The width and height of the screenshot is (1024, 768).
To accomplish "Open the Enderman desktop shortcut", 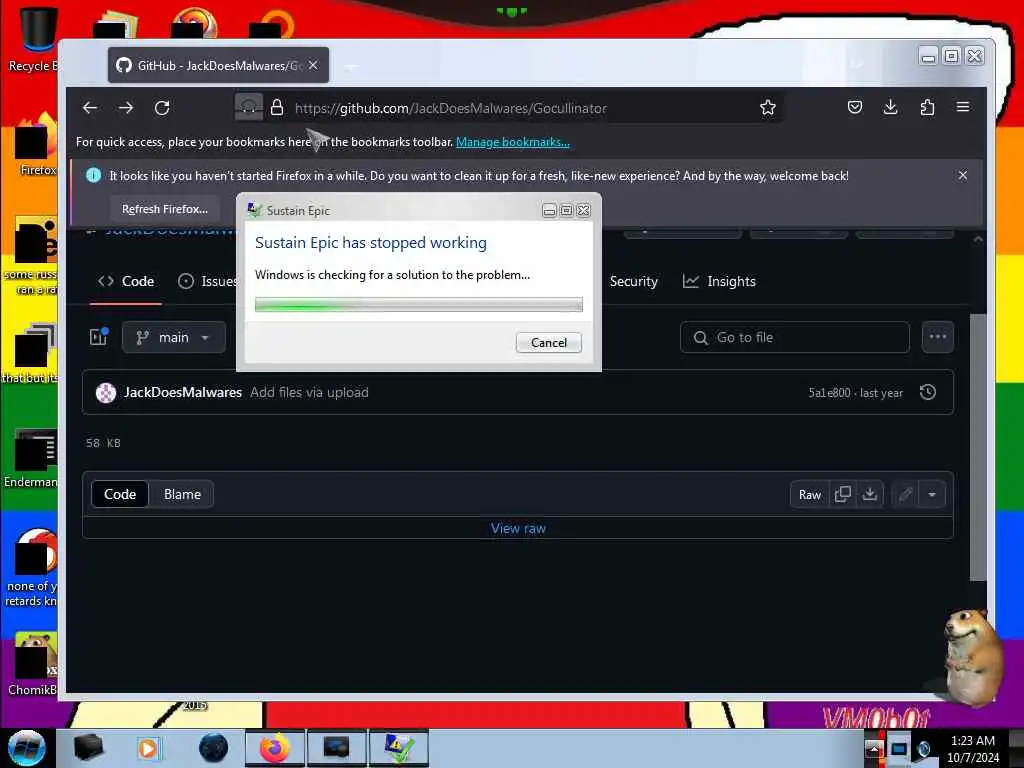I will click(x=31, y=459).
